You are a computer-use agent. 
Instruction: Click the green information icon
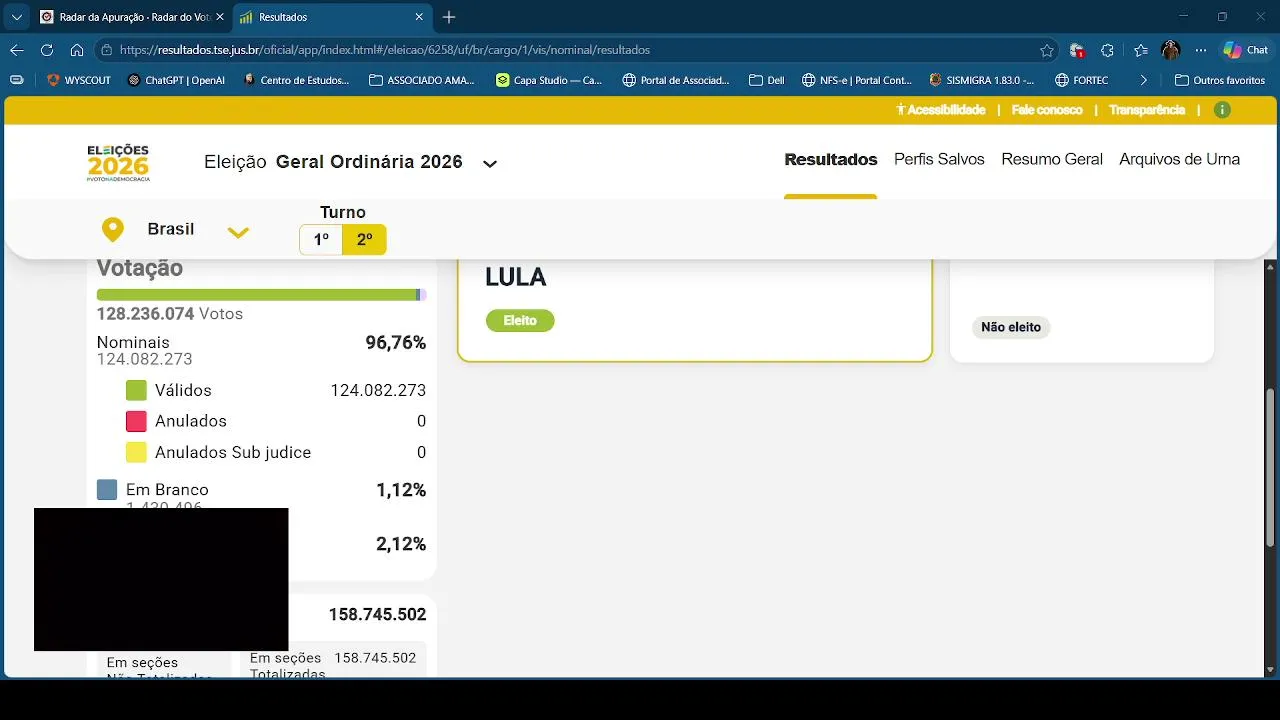[x=1222, y=110]
